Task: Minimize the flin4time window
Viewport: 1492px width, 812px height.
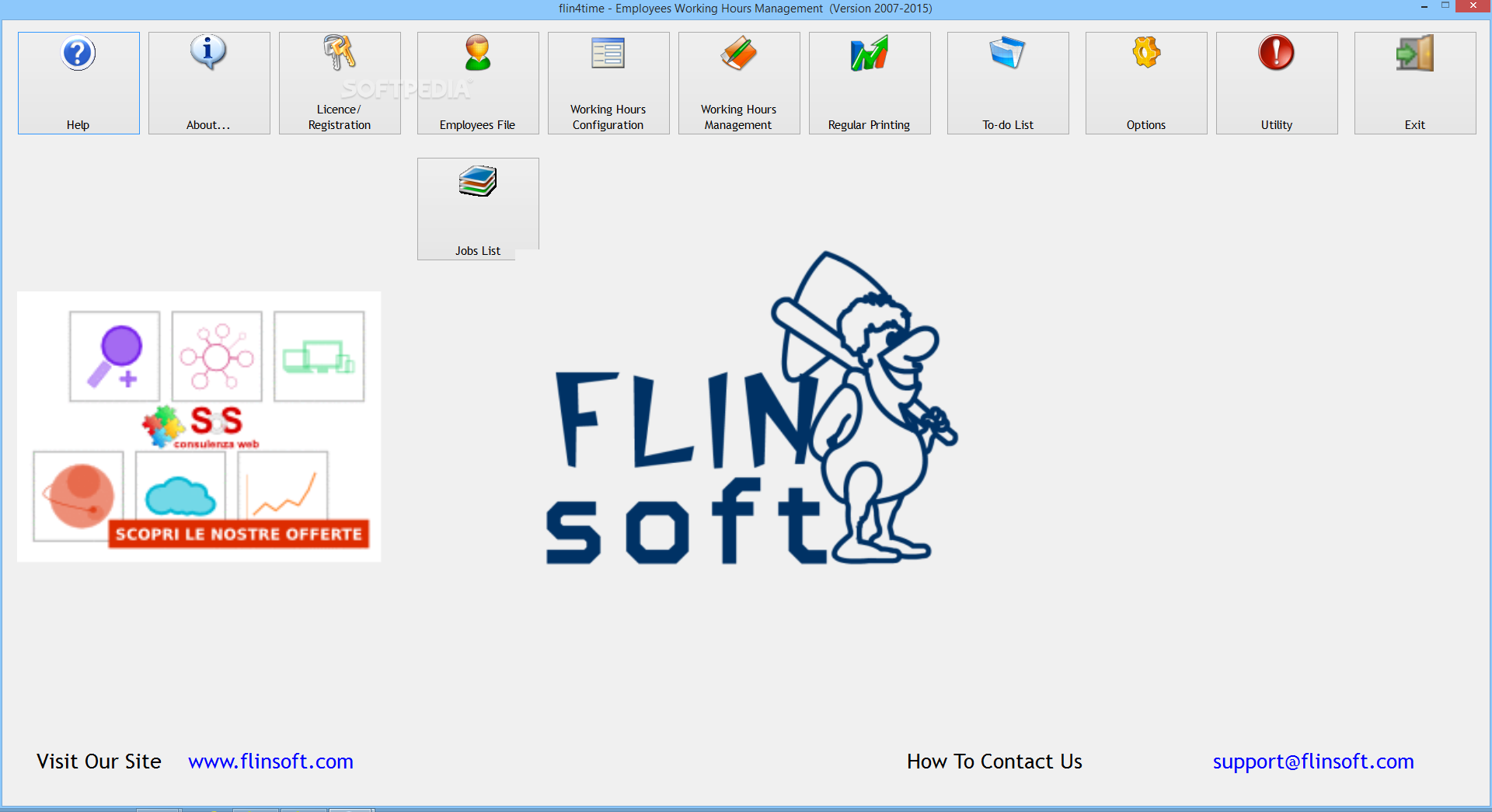Action: click(x=1424, y=6)
